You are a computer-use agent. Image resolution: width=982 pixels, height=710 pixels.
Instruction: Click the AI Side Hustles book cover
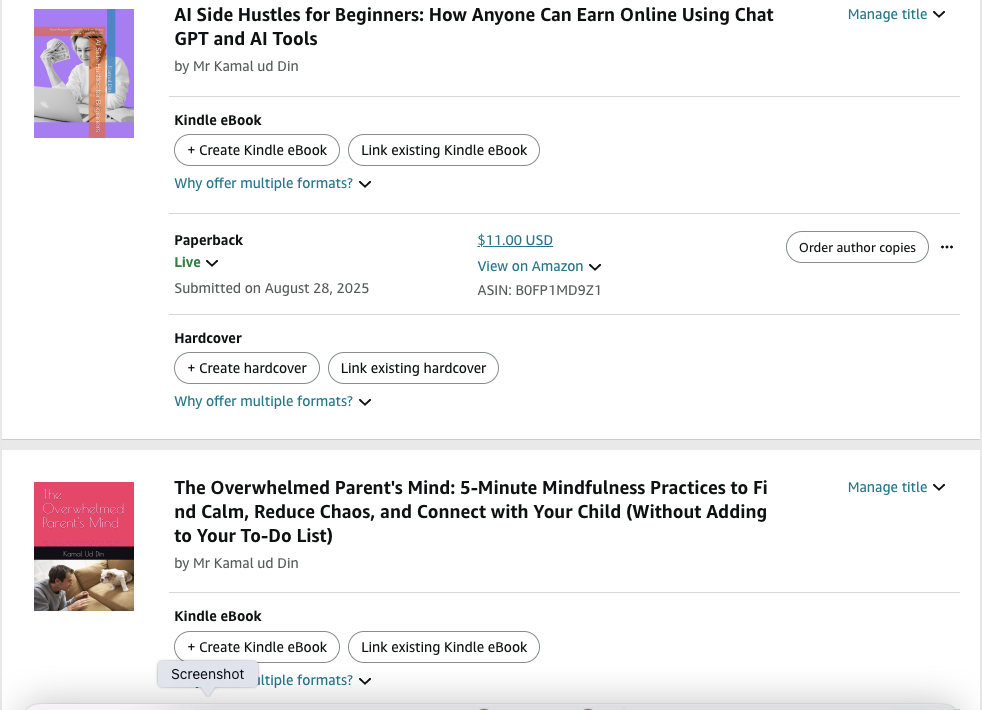click(x=84, y=73)
